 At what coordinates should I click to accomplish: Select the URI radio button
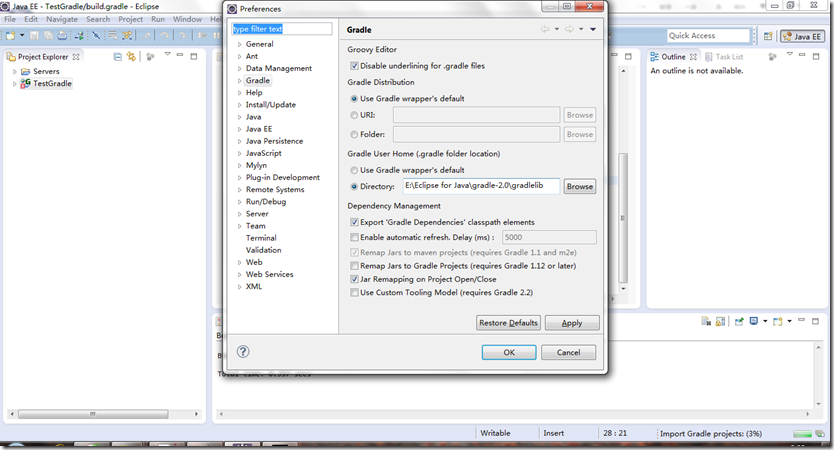[x=354, y=115]
